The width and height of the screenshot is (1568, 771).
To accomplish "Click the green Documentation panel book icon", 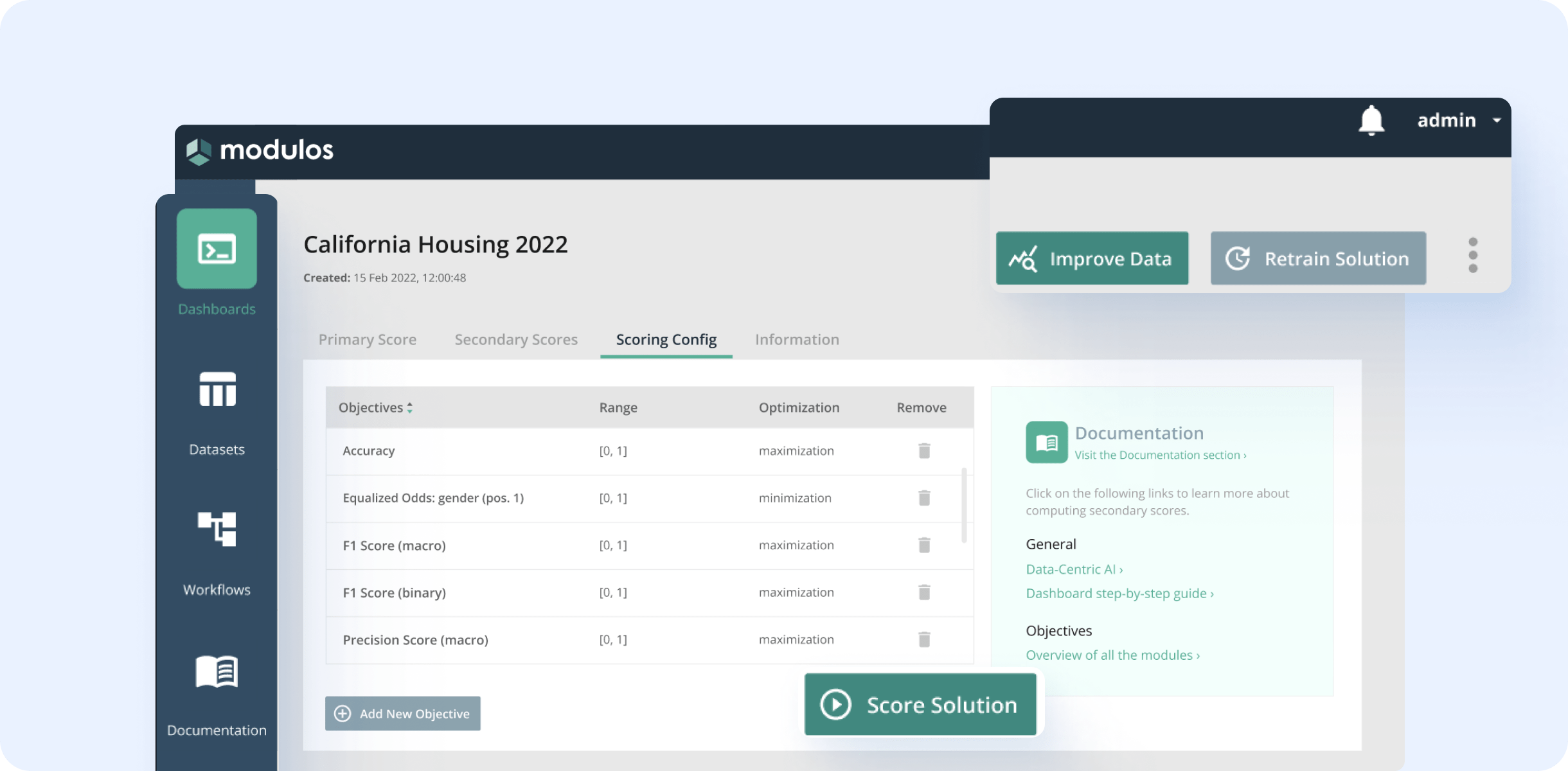I will [x=1046, y=442].
